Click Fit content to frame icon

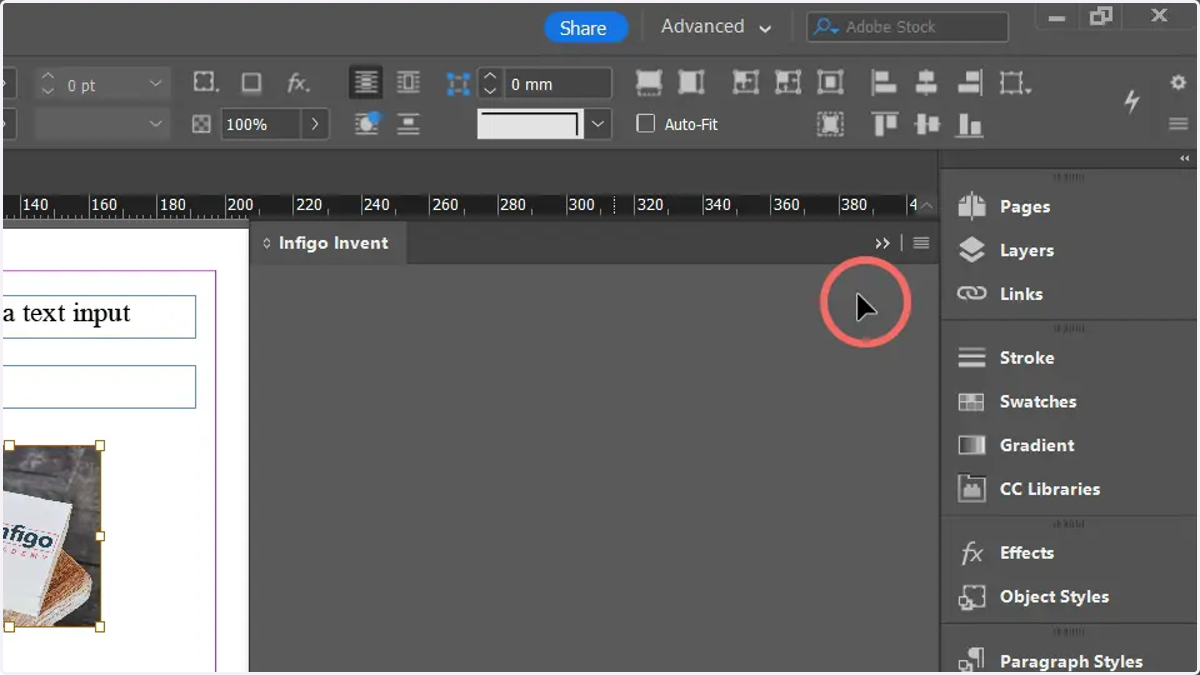coord(745,83)
